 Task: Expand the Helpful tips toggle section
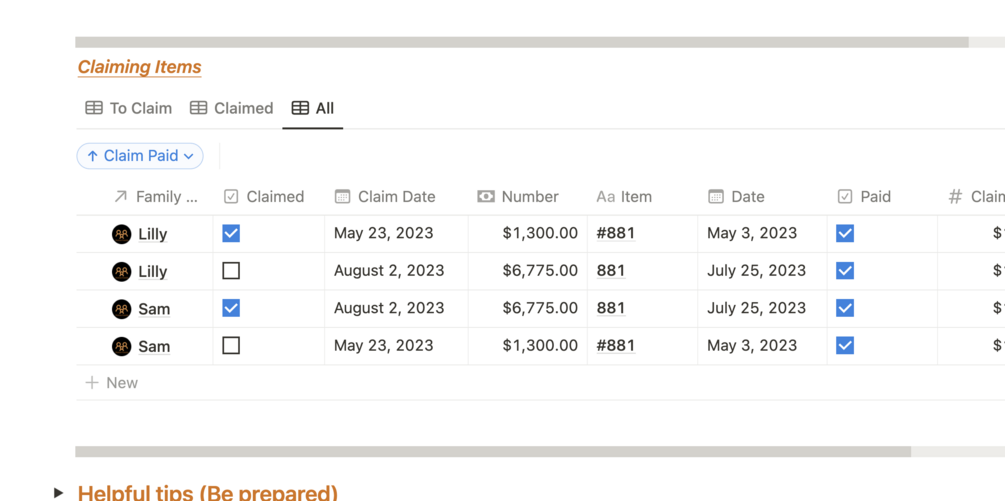(58, 493)
